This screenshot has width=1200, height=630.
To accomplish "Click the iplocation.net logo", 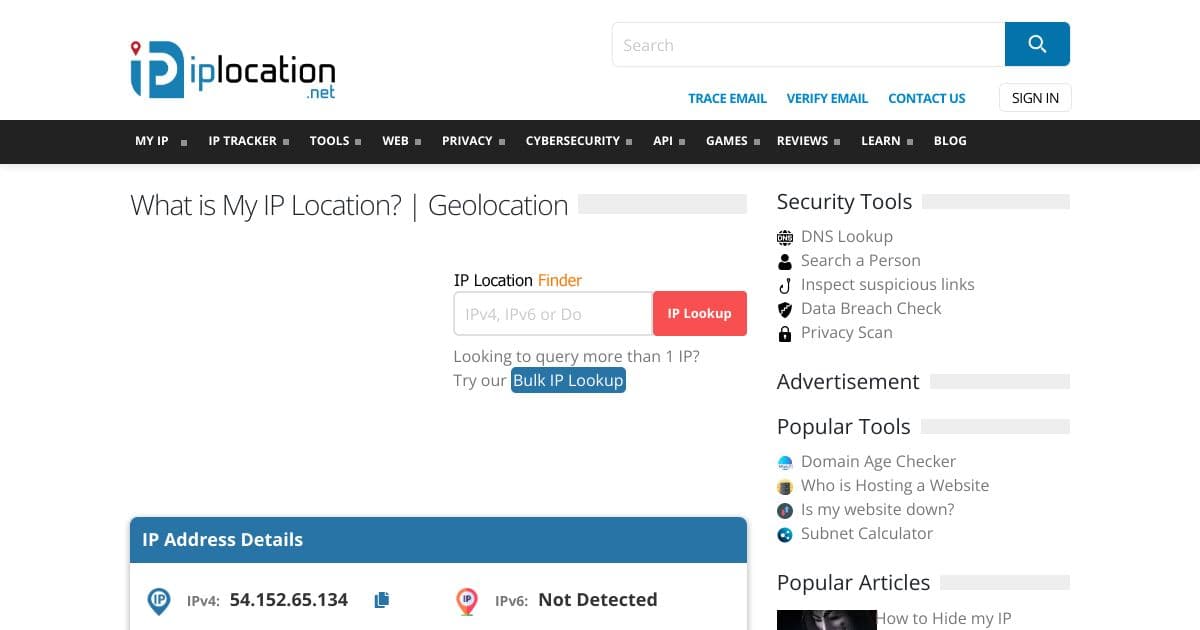I will [232, 68].
